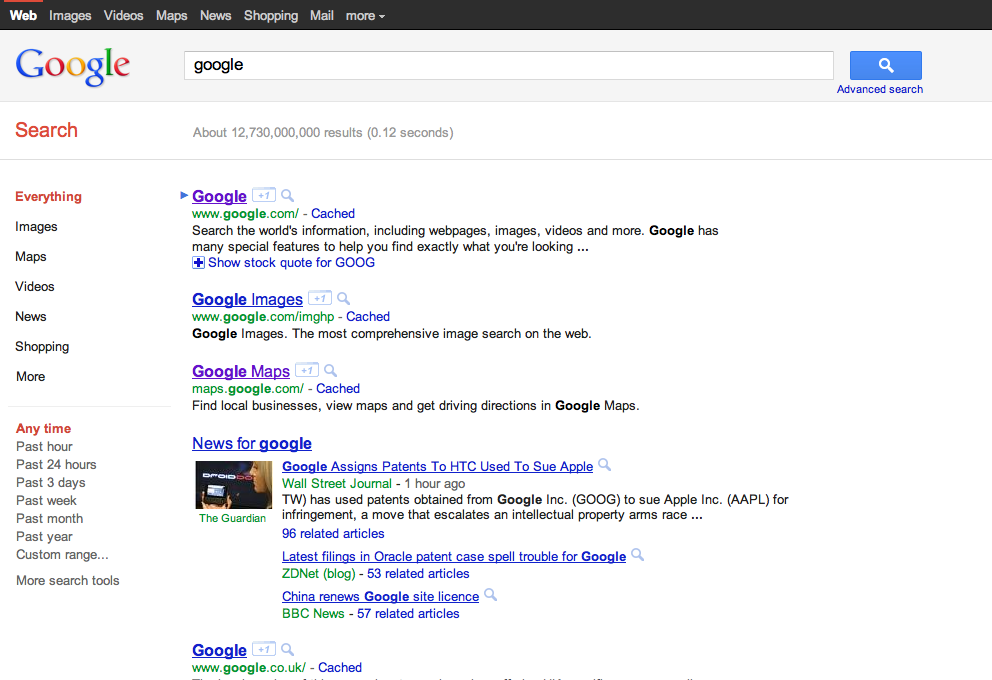Open the Advanced search link
The image size is (992, 680).
click(x=879, y=89)
